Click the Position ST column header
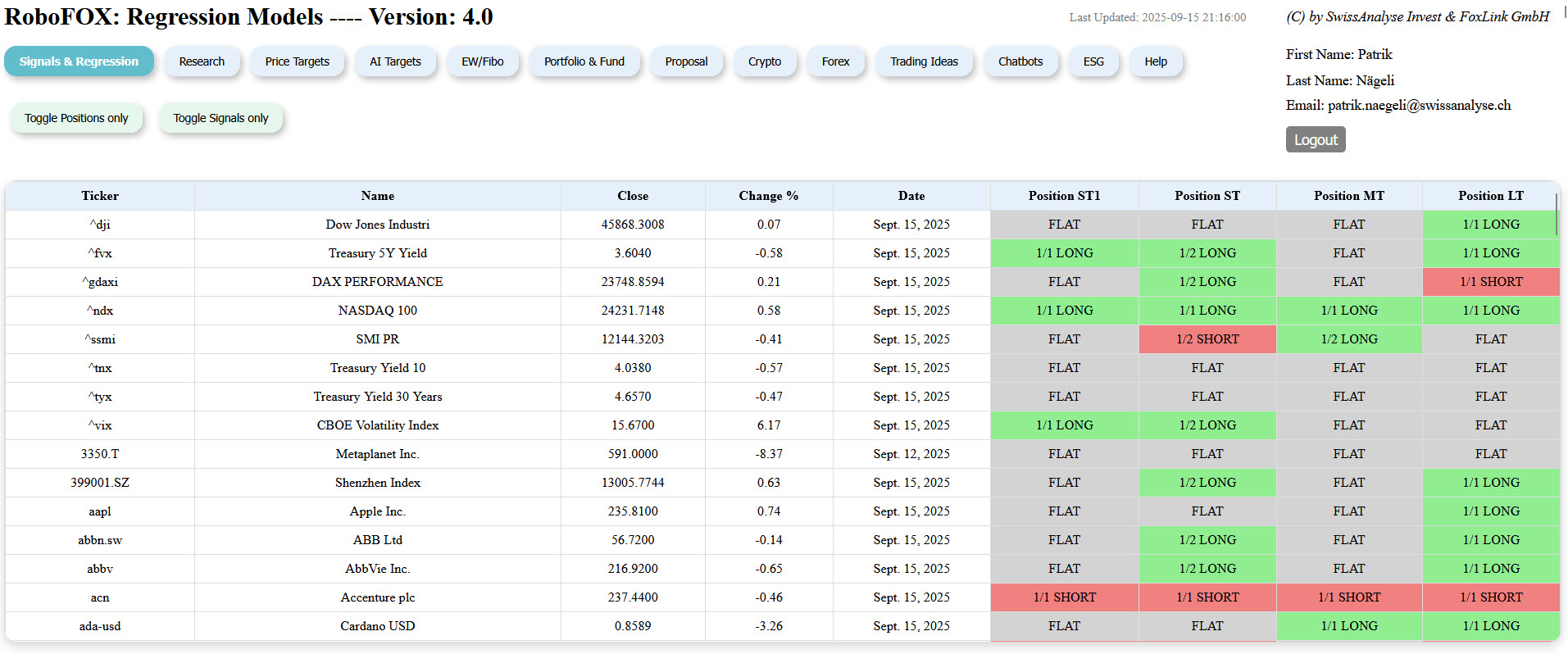The height and width of the screenshot is (654, 1568). pyautogui.click(x=1207, y=196)
